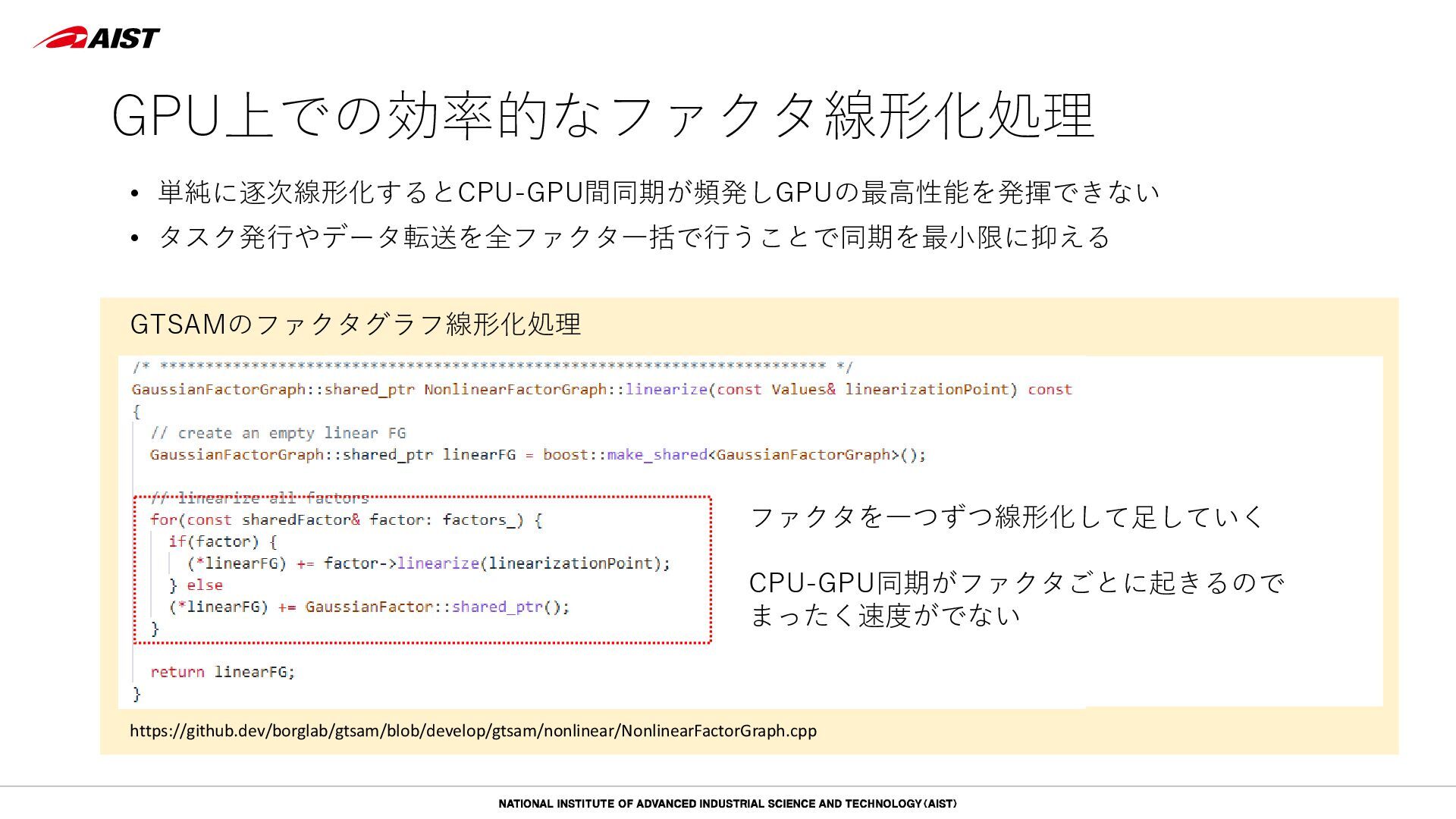
Task: Click the GTSAM factor graph linearization heading
Action: click(x=356, y=325)
